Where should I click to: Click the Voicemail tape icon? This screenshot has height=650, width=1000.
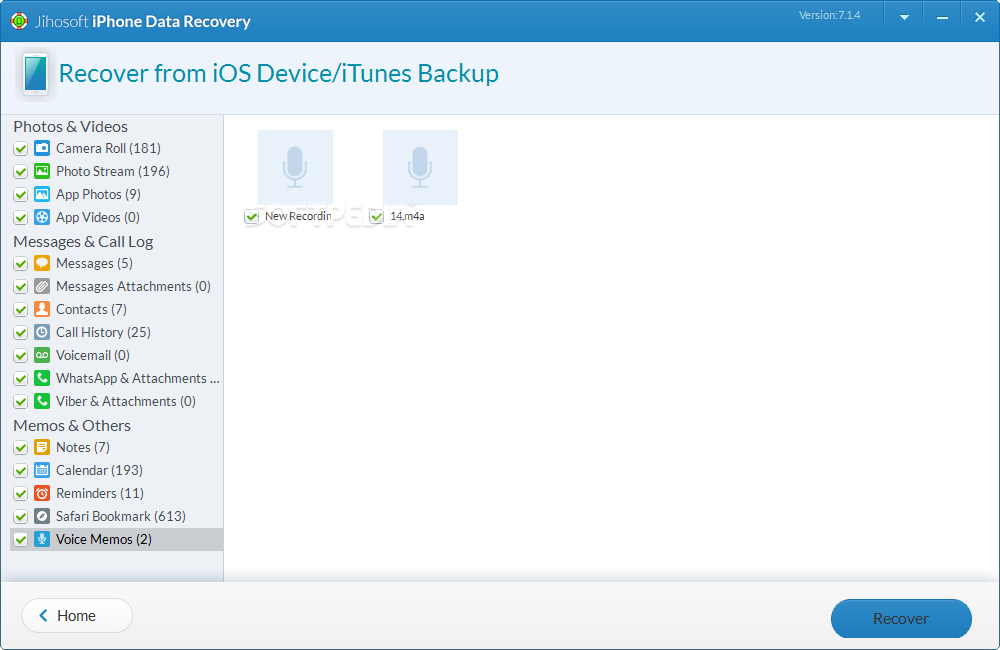(x=42, y=355)
